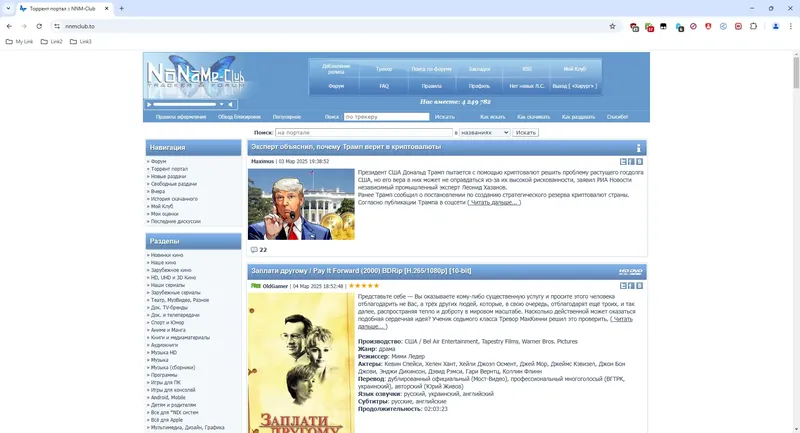Image resolution: width=800 pixels, height=433 pixels.
Task: Open the Trump crypto article title
Action: click(346, 147)
